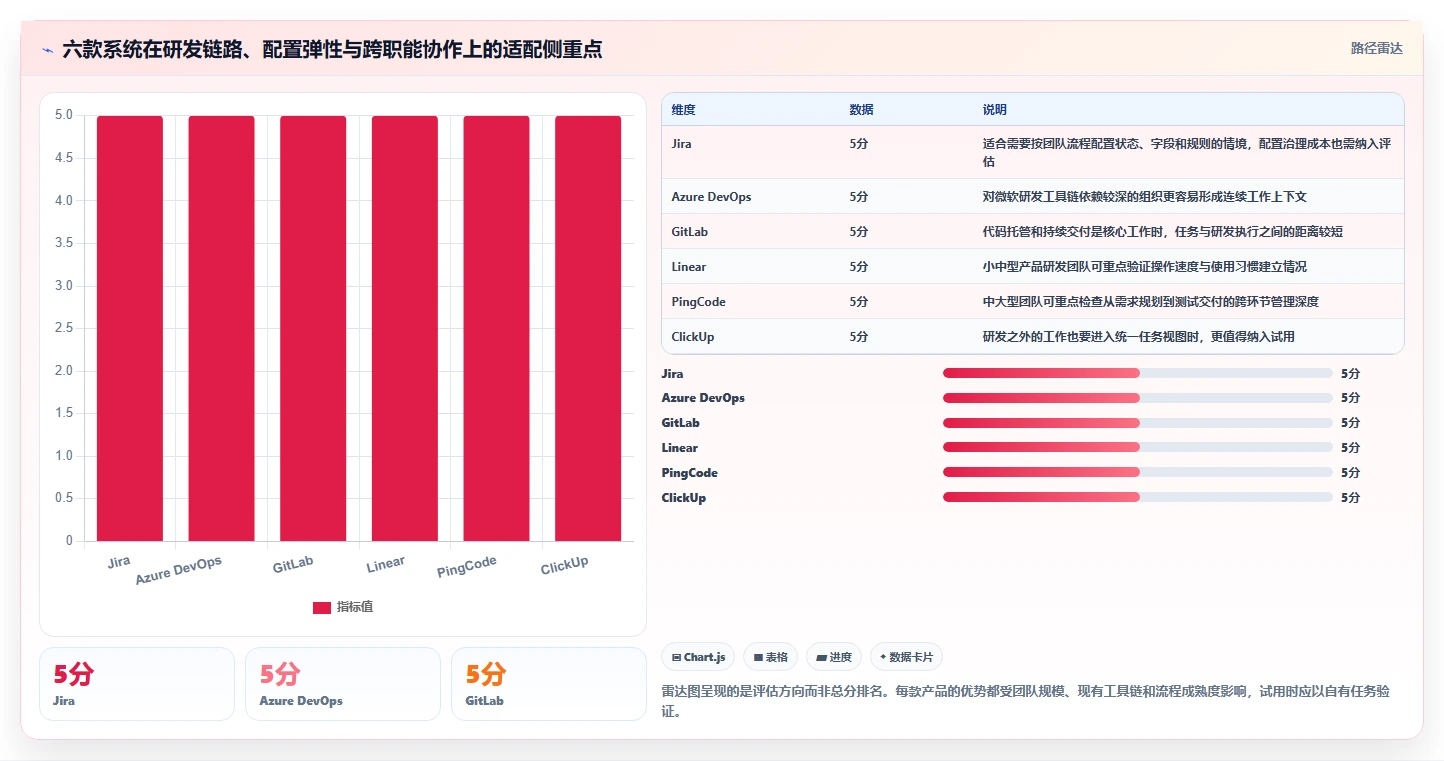
Task: Select the PingCode bar in the chart
Action: tap(496, 328)
